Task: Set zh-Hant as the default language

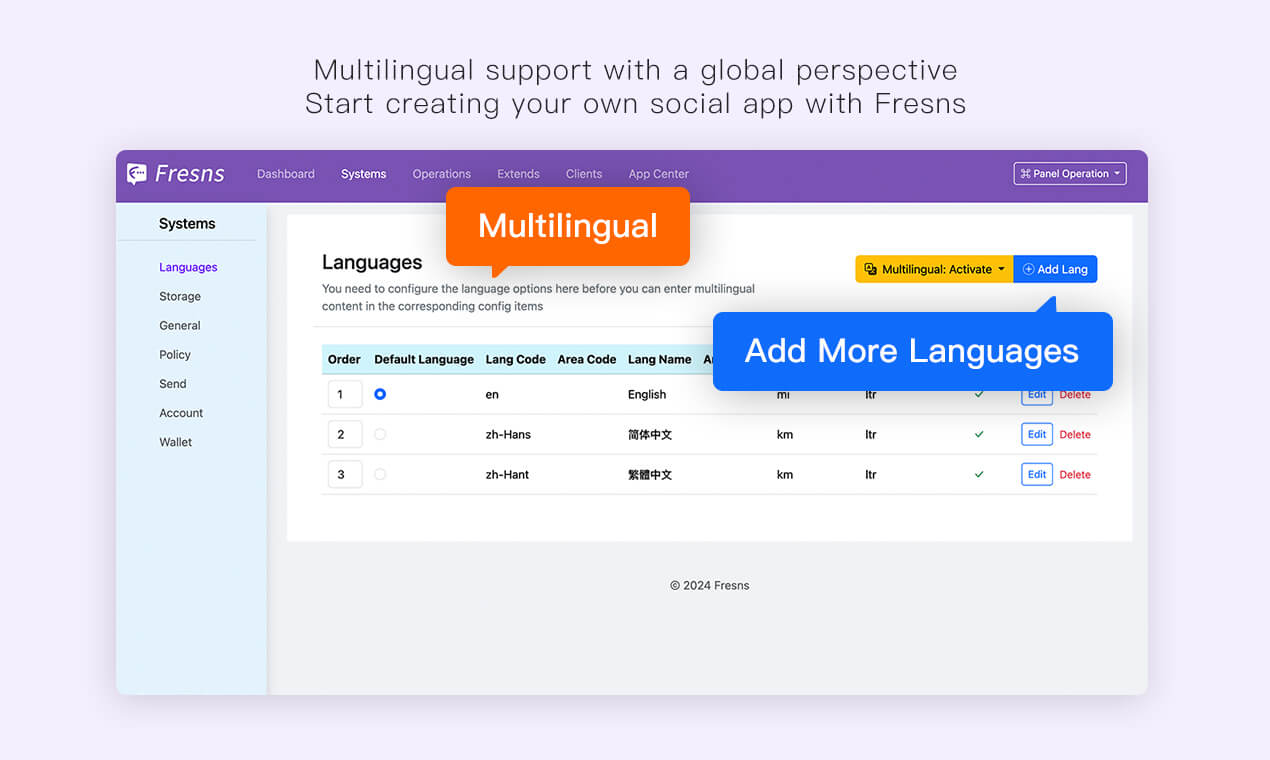Action: point(380,474)
